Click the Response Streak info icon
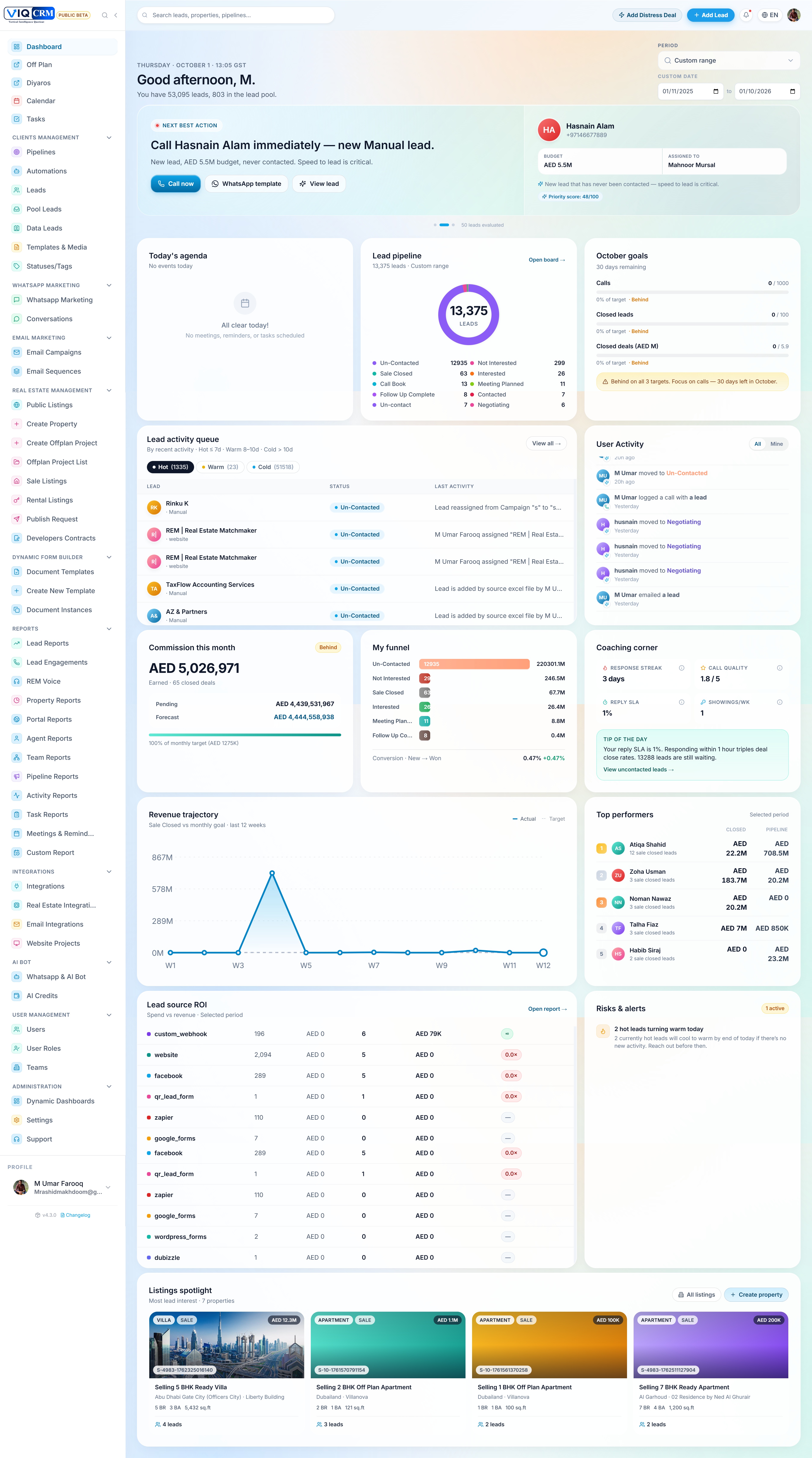 pos(681,668)
